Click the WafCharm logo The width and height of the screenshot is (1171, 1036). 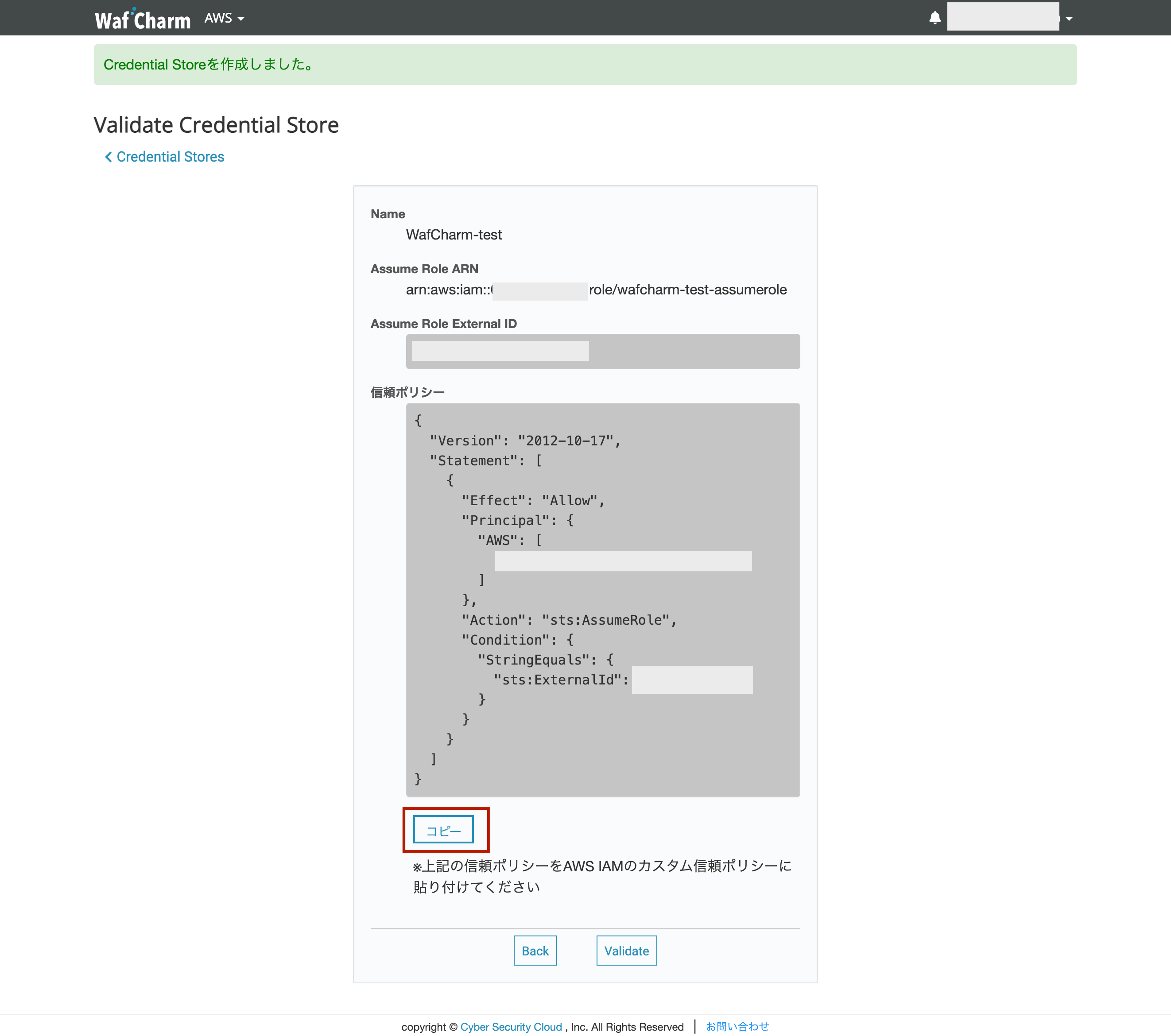pos(142,19)
